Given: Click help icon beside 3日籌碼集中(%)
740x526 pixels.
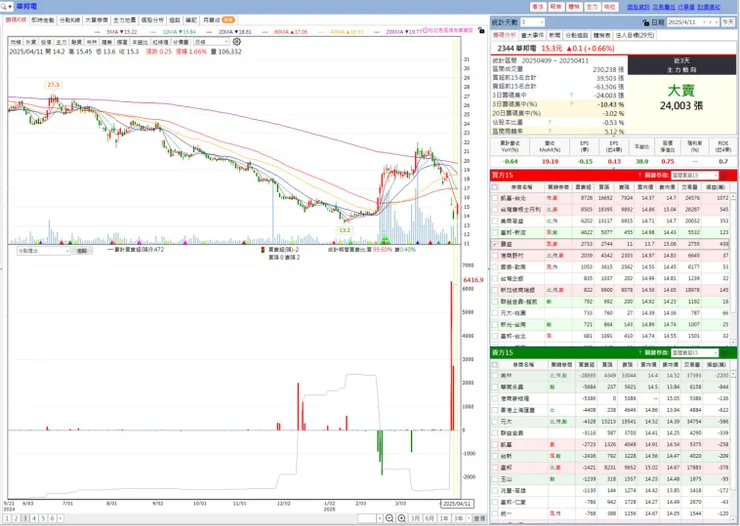Looking at the screenshot, I should (x=571, y=104).
